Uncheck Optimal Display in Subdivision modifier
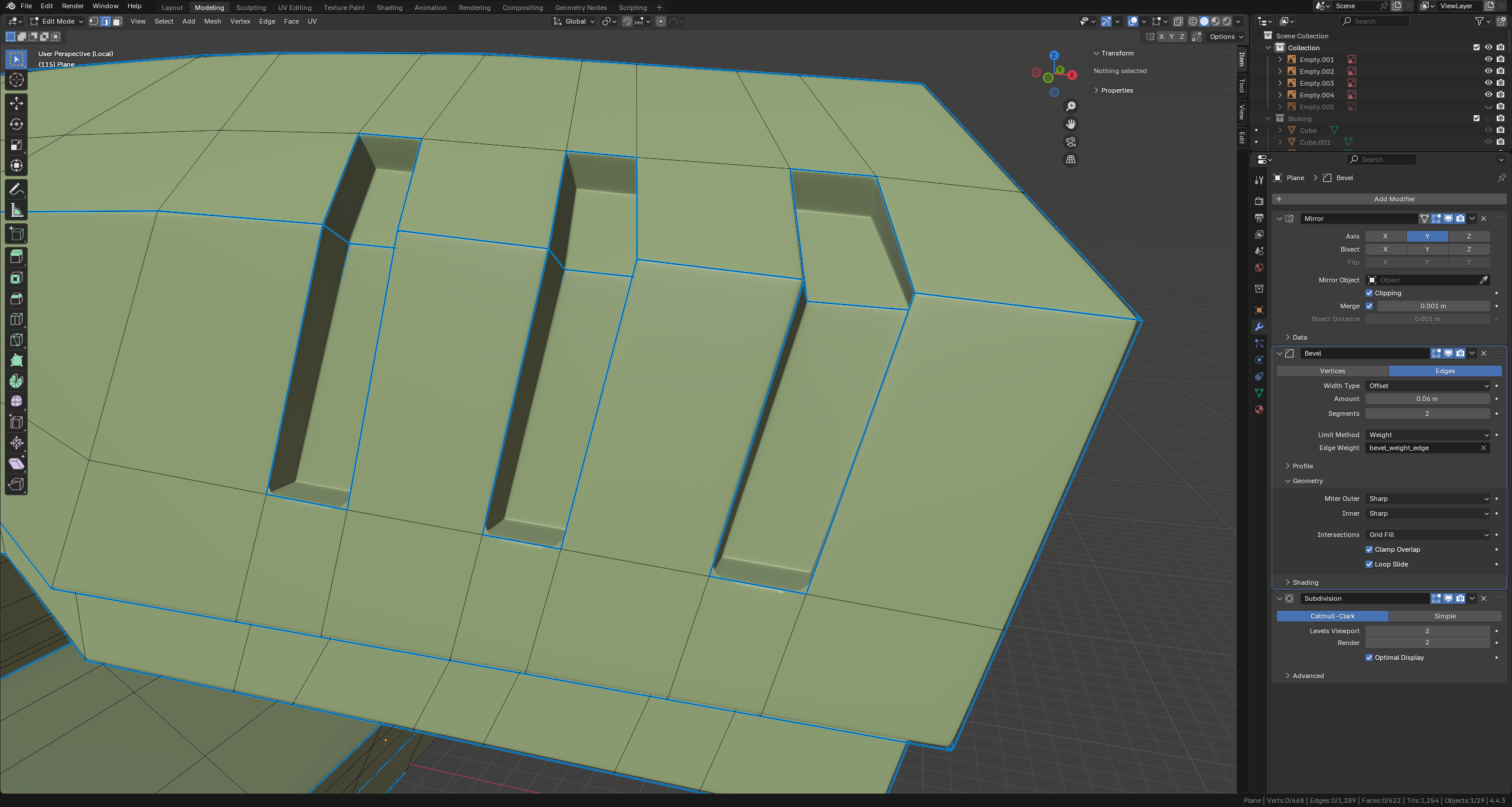1512x807 pixels. tap(1369, 658)
